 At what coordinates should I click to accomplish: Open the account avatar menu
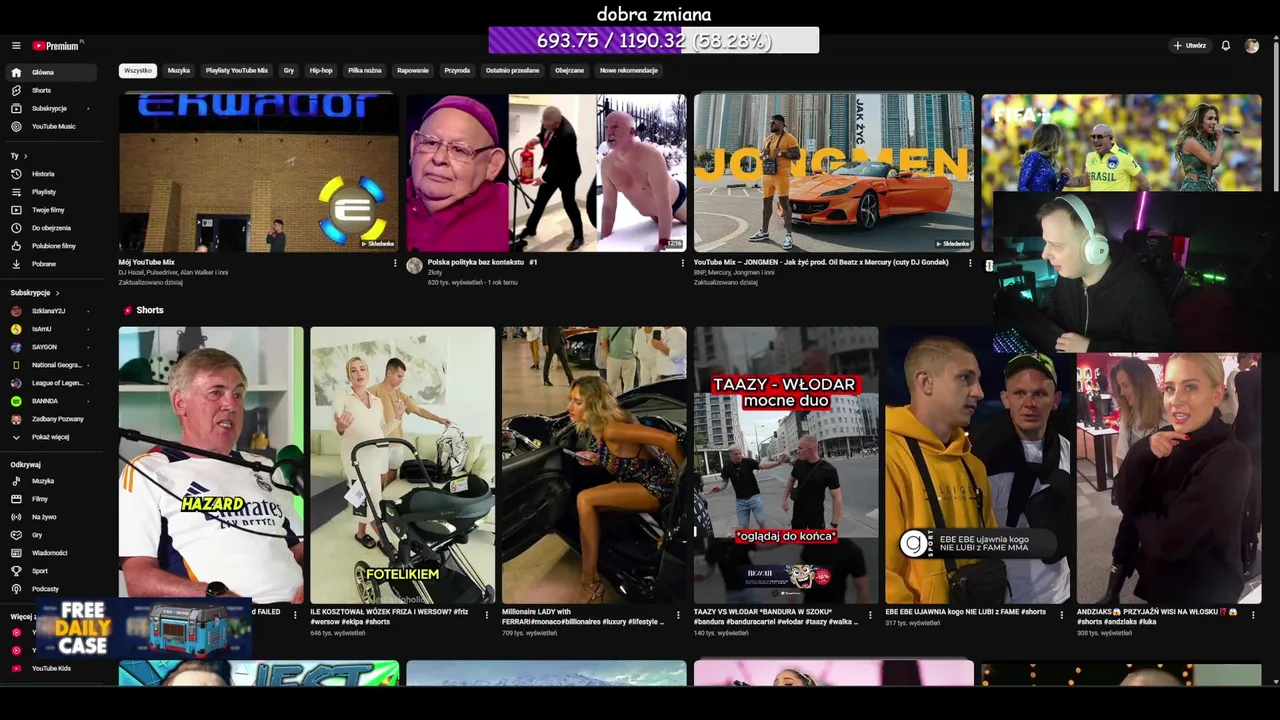1252,46
